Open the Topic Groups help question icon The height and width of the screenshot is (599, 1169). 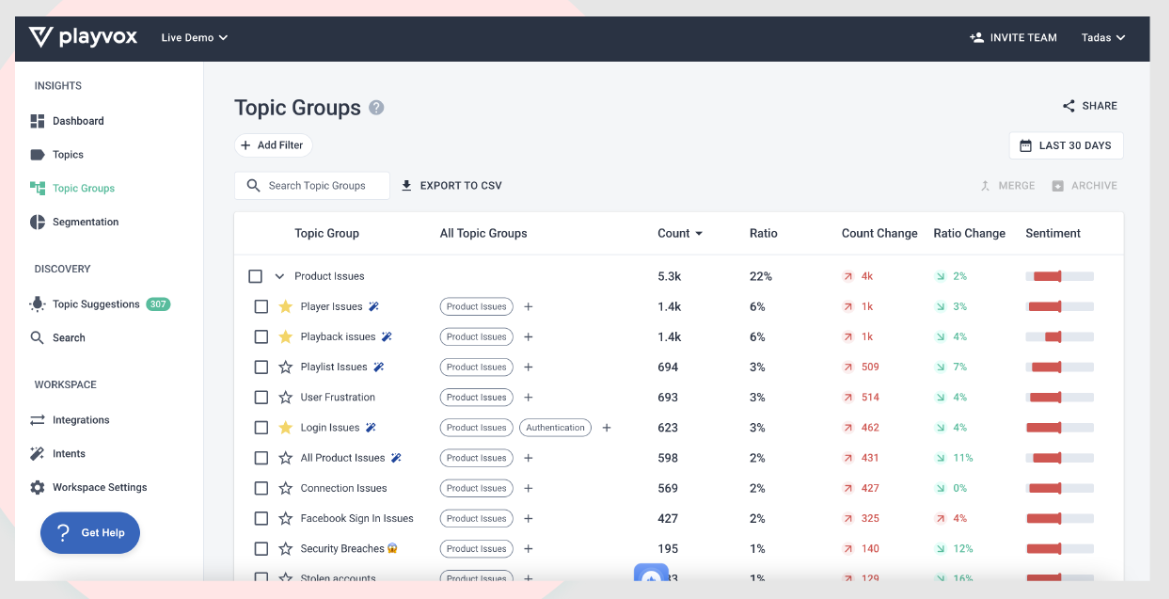(x=376, y=108)
